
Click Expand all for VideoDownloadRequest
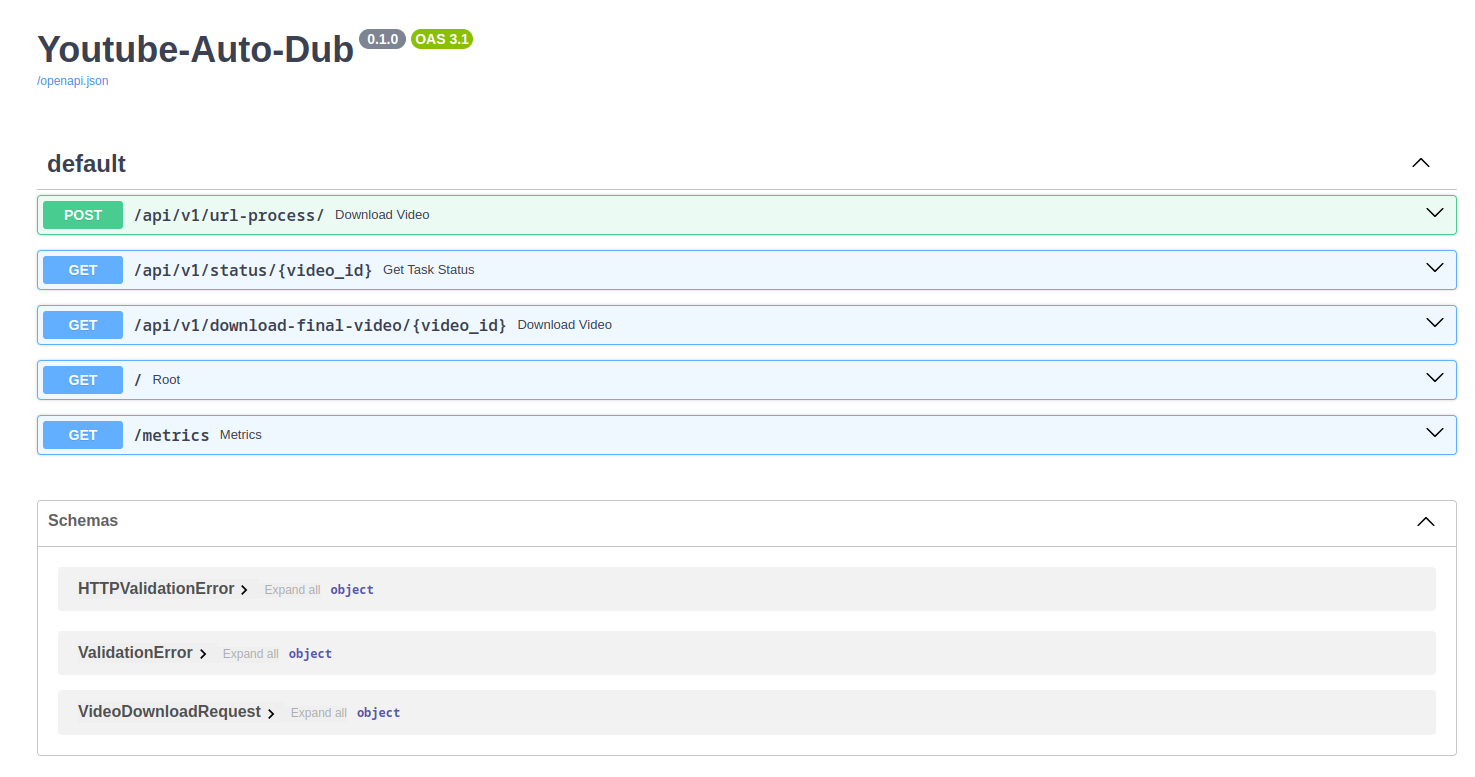pos(318,713)
